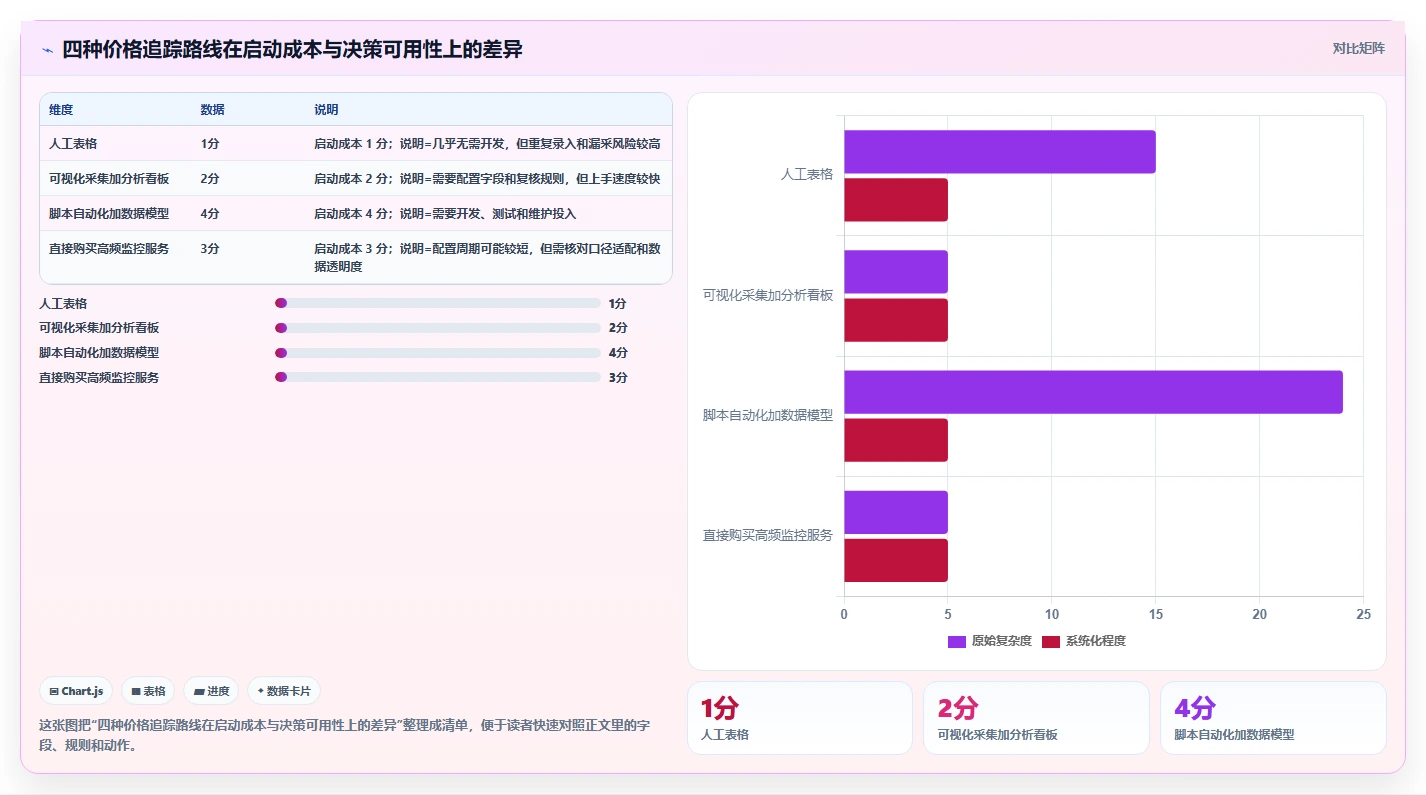This screenshot has width=1426, height=795.
Task: Click the main heading 四种价格追踪路线
Action: [x=292, y=49]
